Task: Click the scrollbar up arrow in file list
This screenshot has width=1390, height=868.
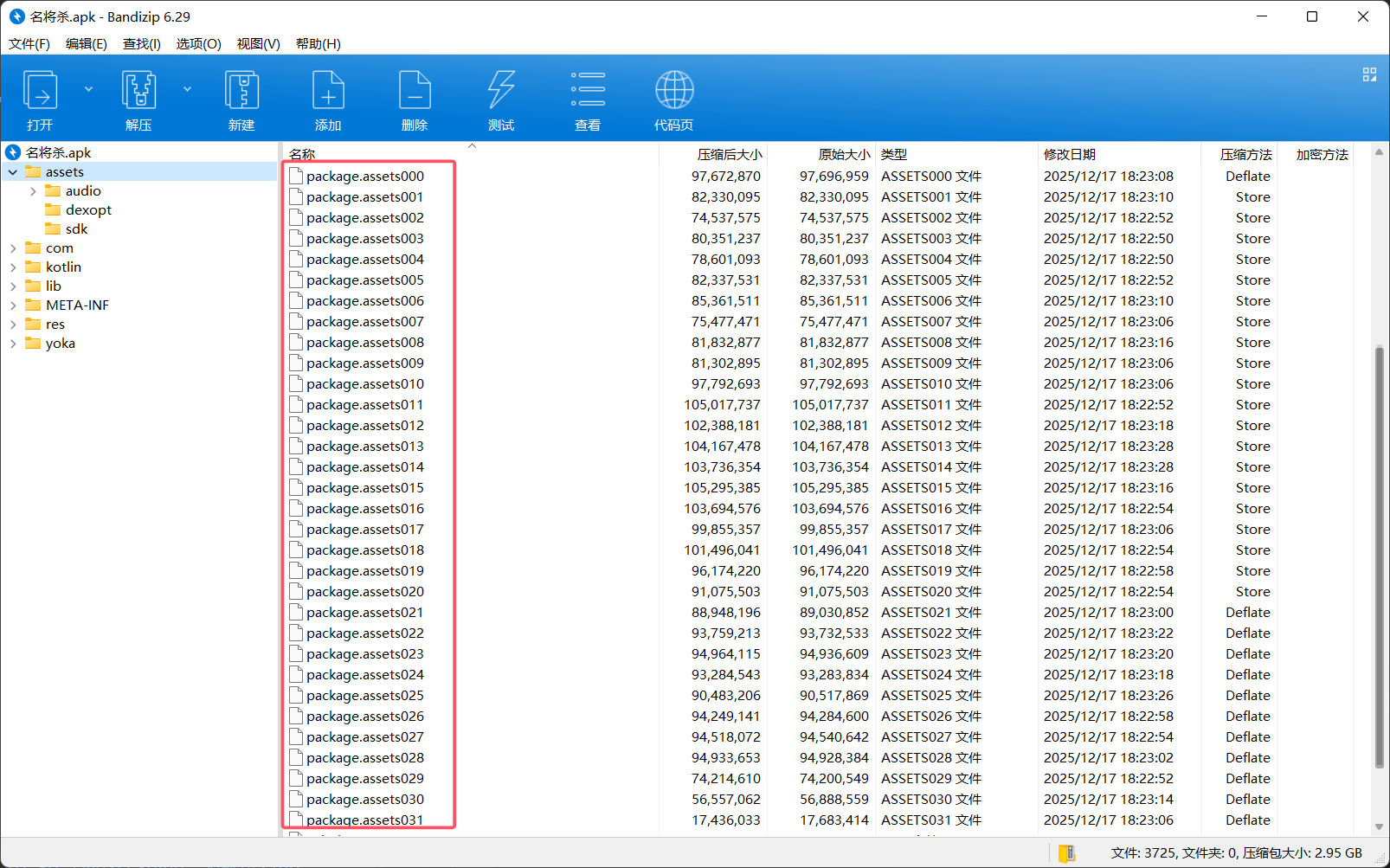Action: (x=1379, y=153)
